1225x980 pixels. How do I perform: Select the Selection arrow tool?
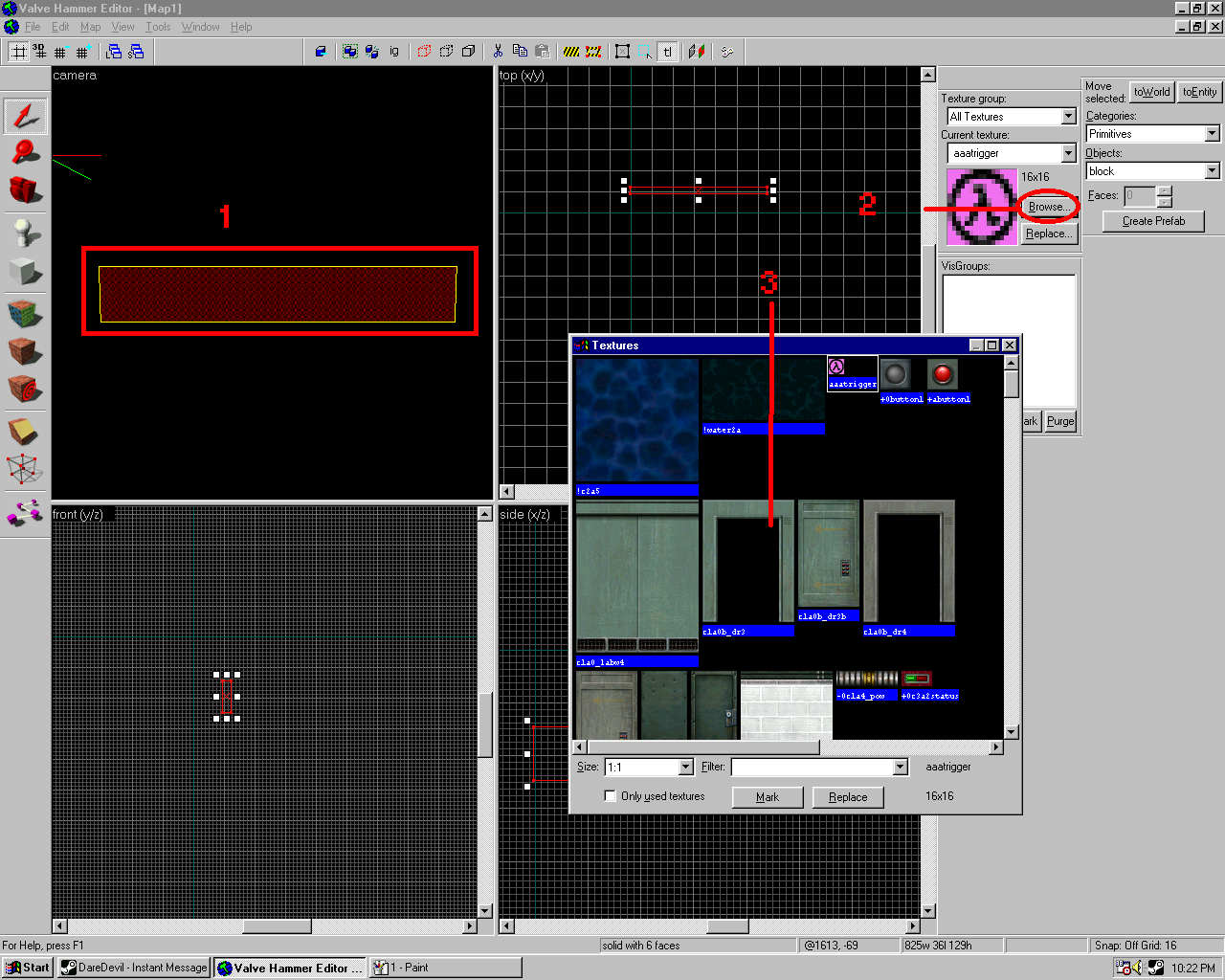[25, 117]
